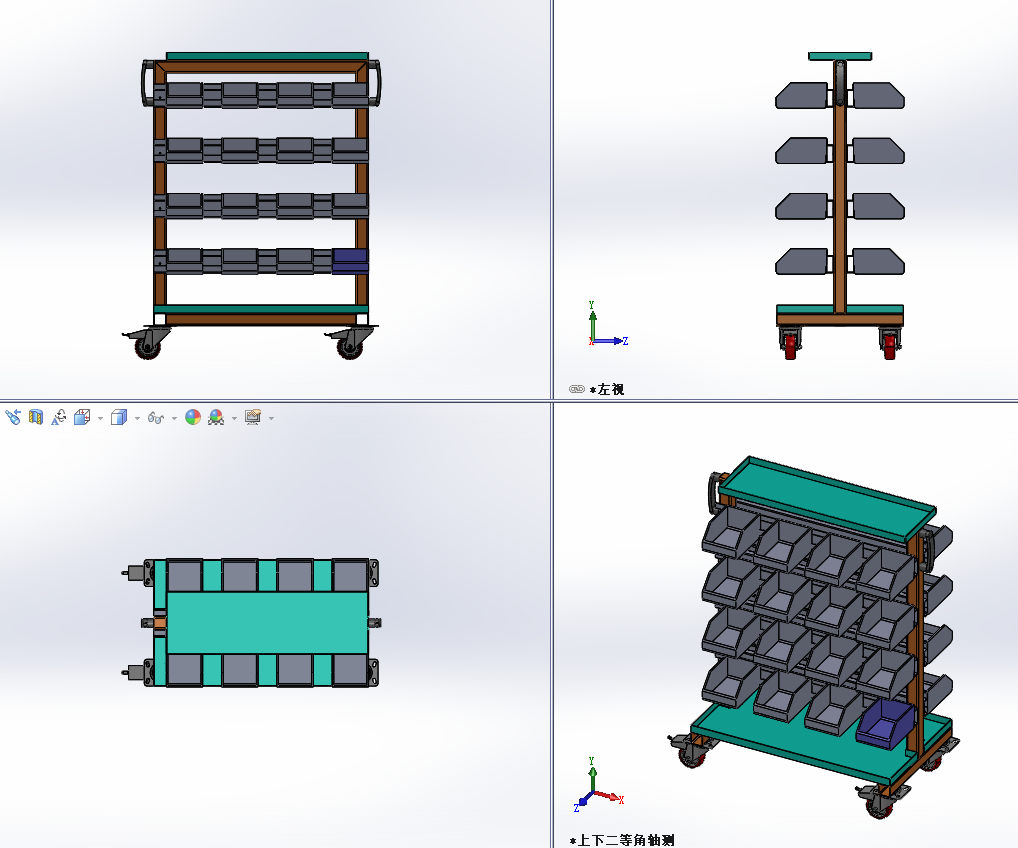This screenshot has height=848, width=1018.
Task: Expand Display Style dropdown arrow
Action: [x=137, y=418]
